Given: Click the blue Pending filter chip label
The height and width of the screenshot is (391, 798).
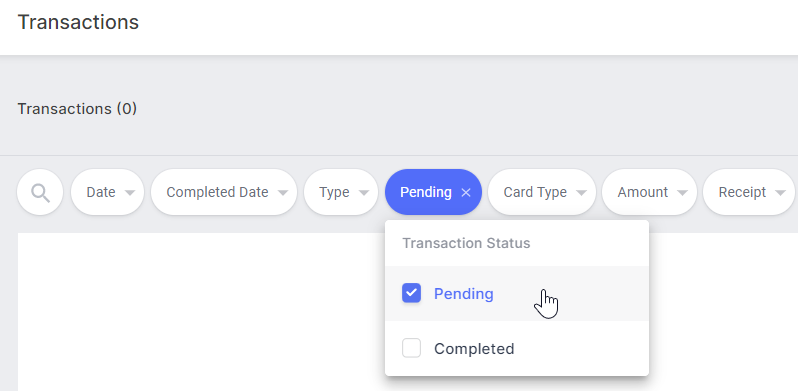Looking at the screenshot, I should pos(426,192).
